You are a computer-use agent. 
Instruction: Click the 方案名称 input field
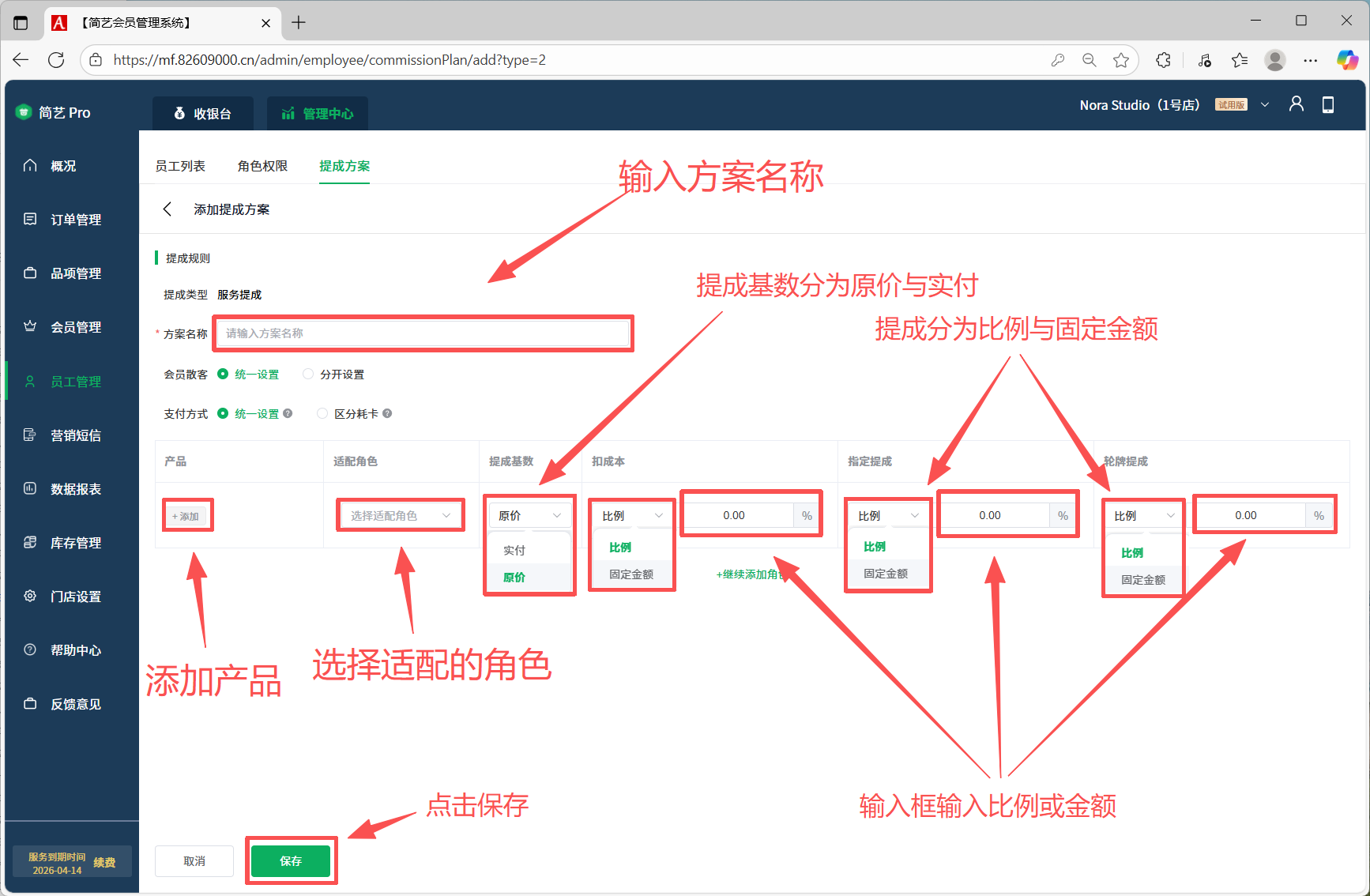click(423, 333)
